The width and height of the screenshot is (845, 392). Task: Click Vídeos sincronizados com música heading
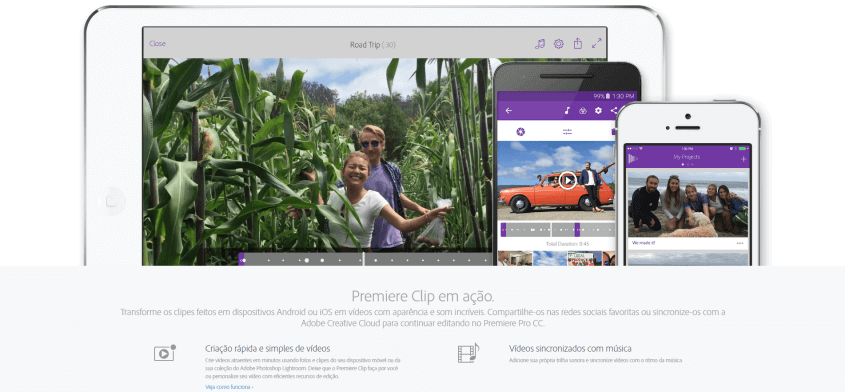tap(570, 349)
